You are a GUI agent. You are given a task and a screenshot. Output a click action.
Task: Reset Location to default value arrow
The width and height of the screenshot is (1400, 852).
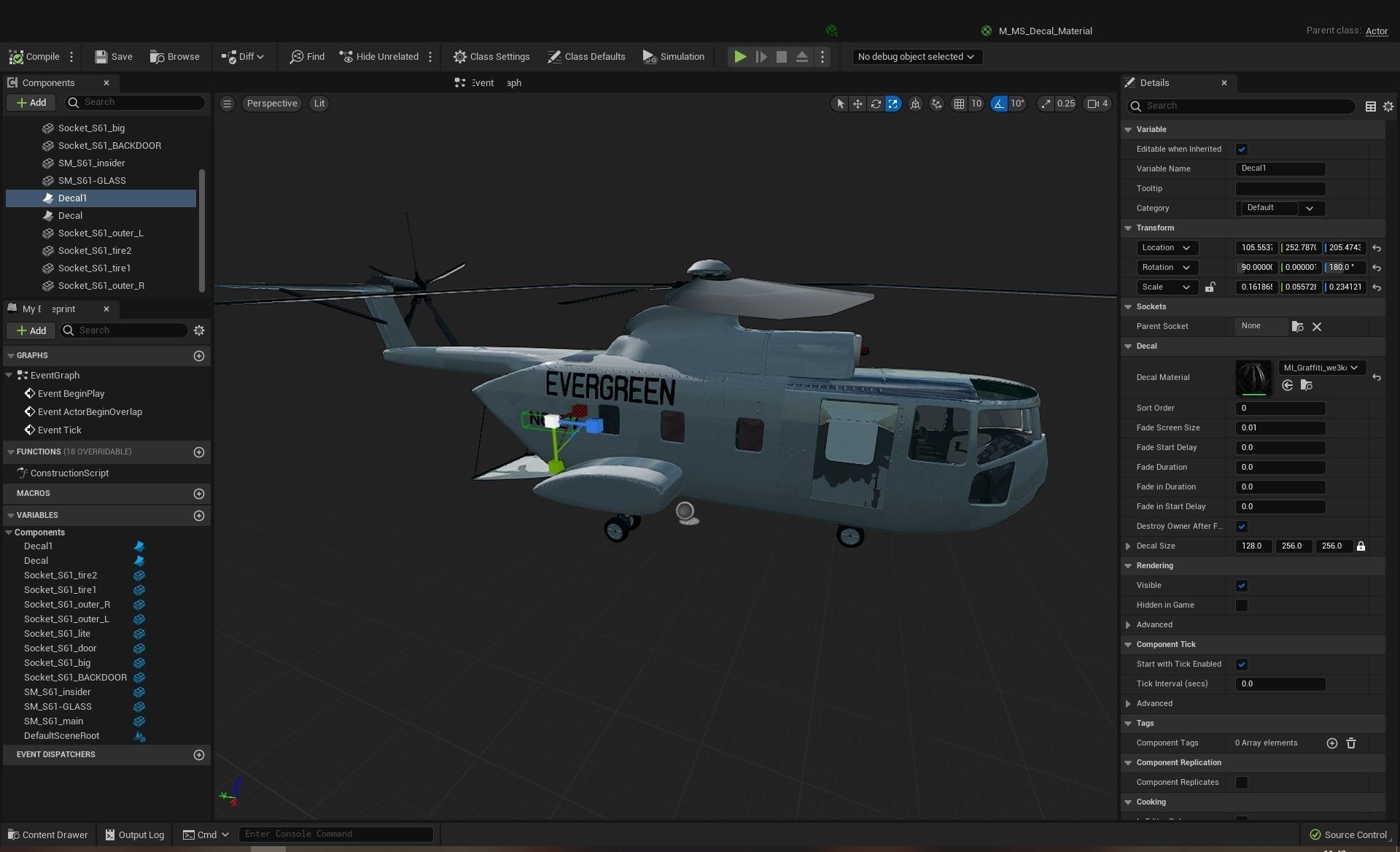[1376, 248]
